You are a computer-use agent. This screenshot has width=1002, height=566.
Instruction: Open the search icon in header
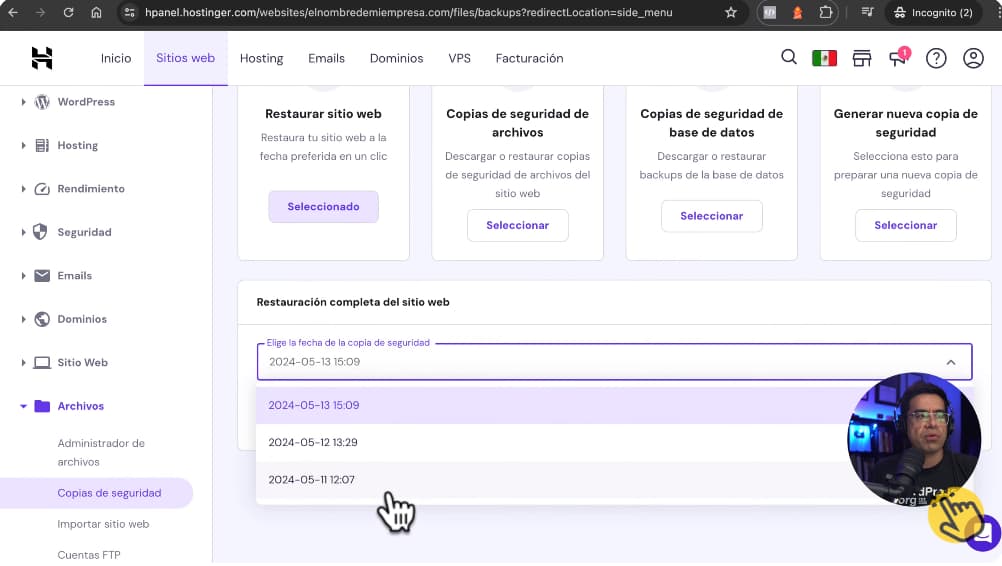789,57
